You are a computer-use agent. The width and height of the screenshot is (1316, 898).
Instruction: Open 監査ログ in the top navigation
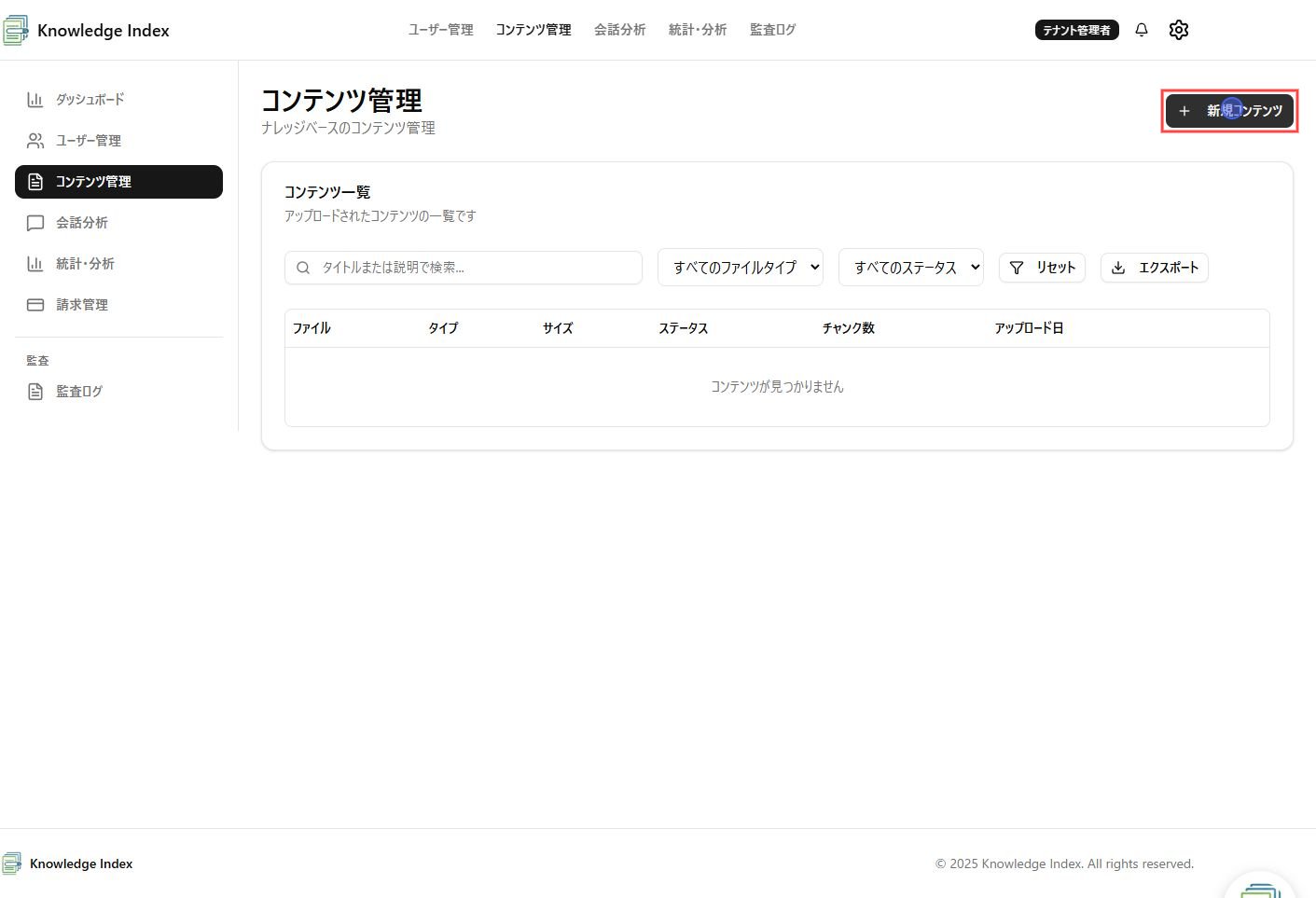click(773, 30)
